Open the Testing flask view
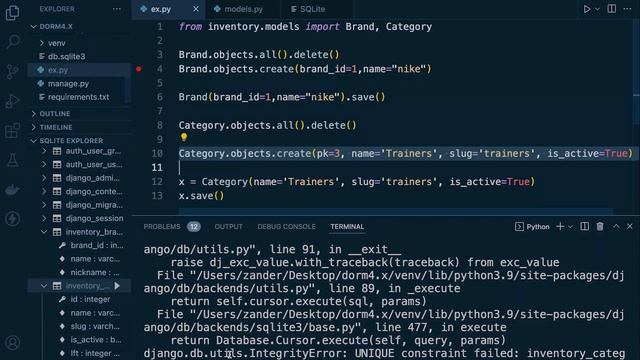The height and width of the screenshot is (360, 640). 13,160
